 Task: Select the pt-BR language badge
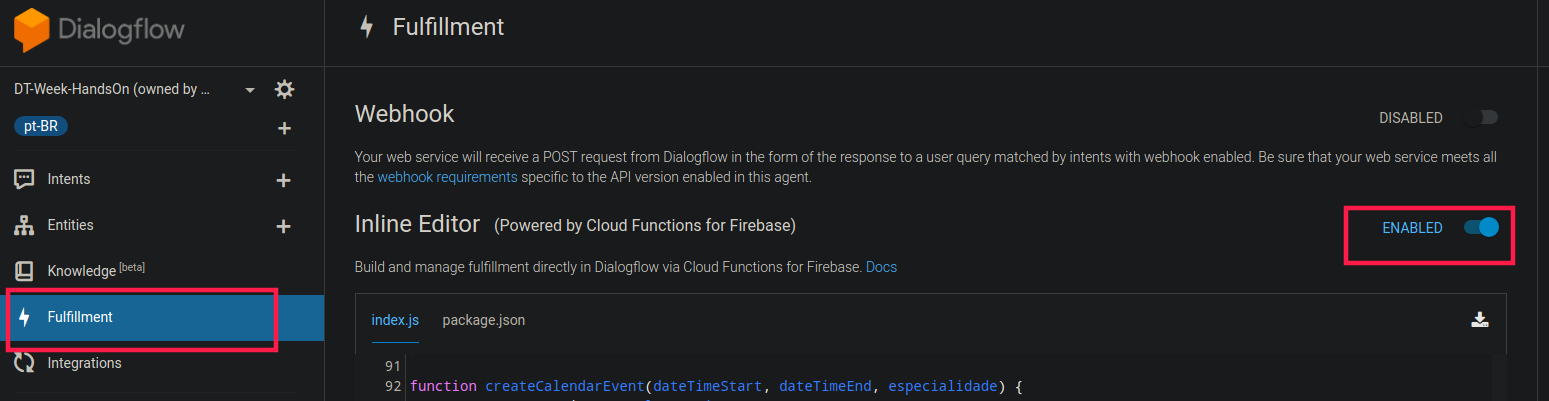click(x=41, y=126)
